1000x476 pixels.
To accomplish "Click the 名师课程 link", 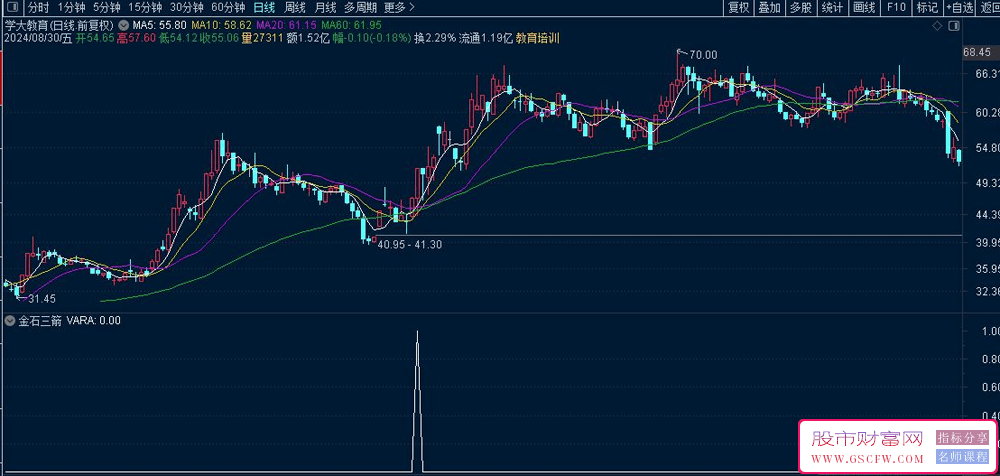I will 962,456.
